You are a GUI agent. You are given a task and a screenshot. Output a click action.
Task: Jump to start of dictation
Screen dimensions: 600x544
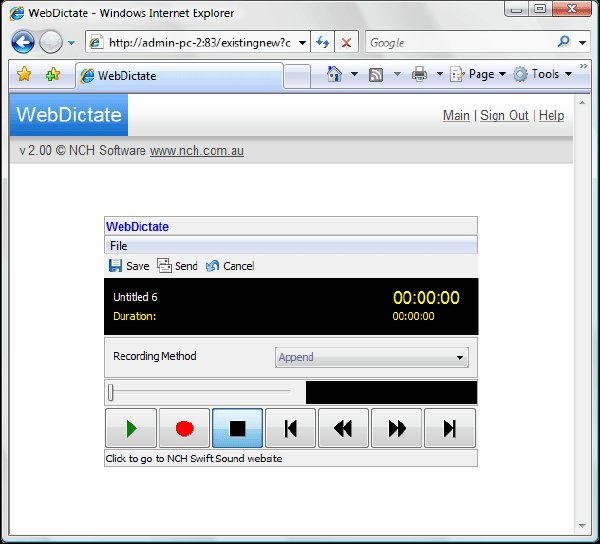tap(290, 428)
